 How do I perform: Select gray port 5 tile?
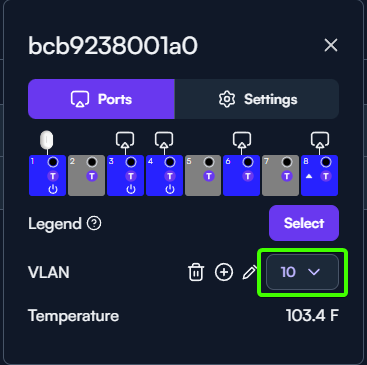tap(203, 175)
